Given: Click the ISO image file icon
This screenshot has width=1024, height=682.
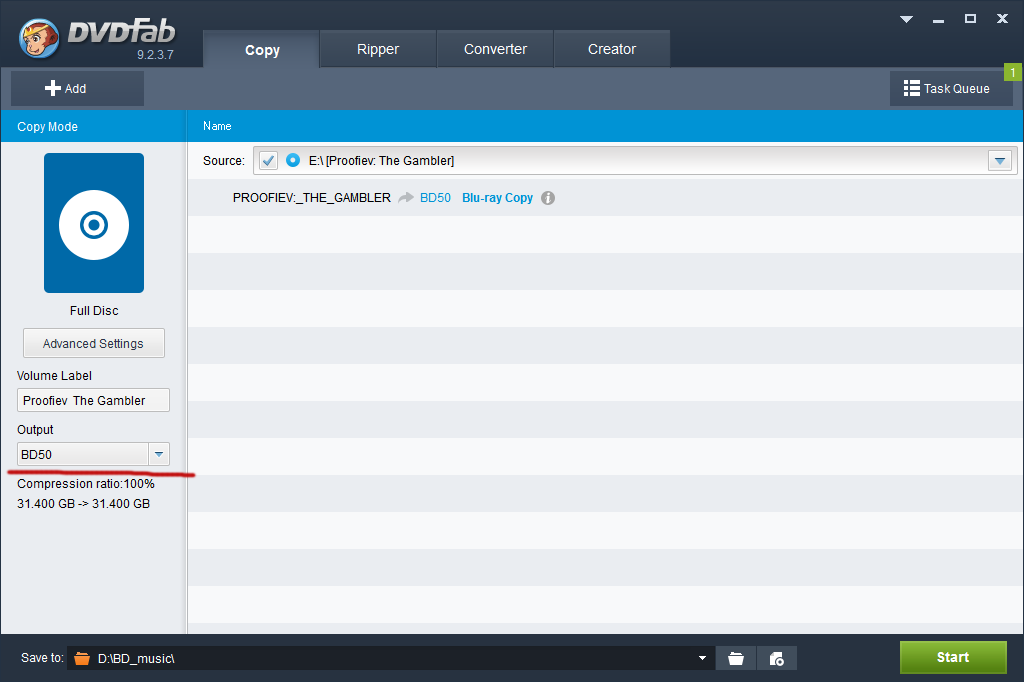Looking at the screenshot, I should click(776, 658).
